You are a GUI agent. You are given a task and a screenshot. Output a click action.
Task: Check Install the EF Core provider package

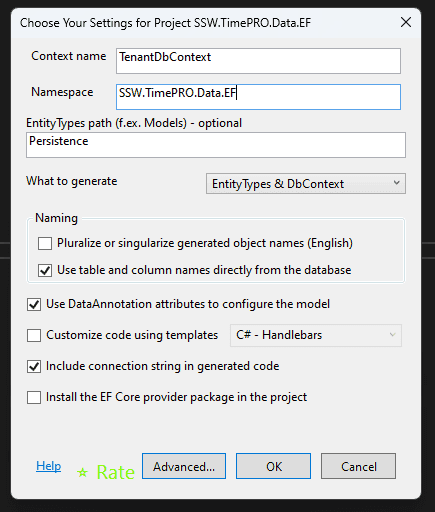[34, 397]
